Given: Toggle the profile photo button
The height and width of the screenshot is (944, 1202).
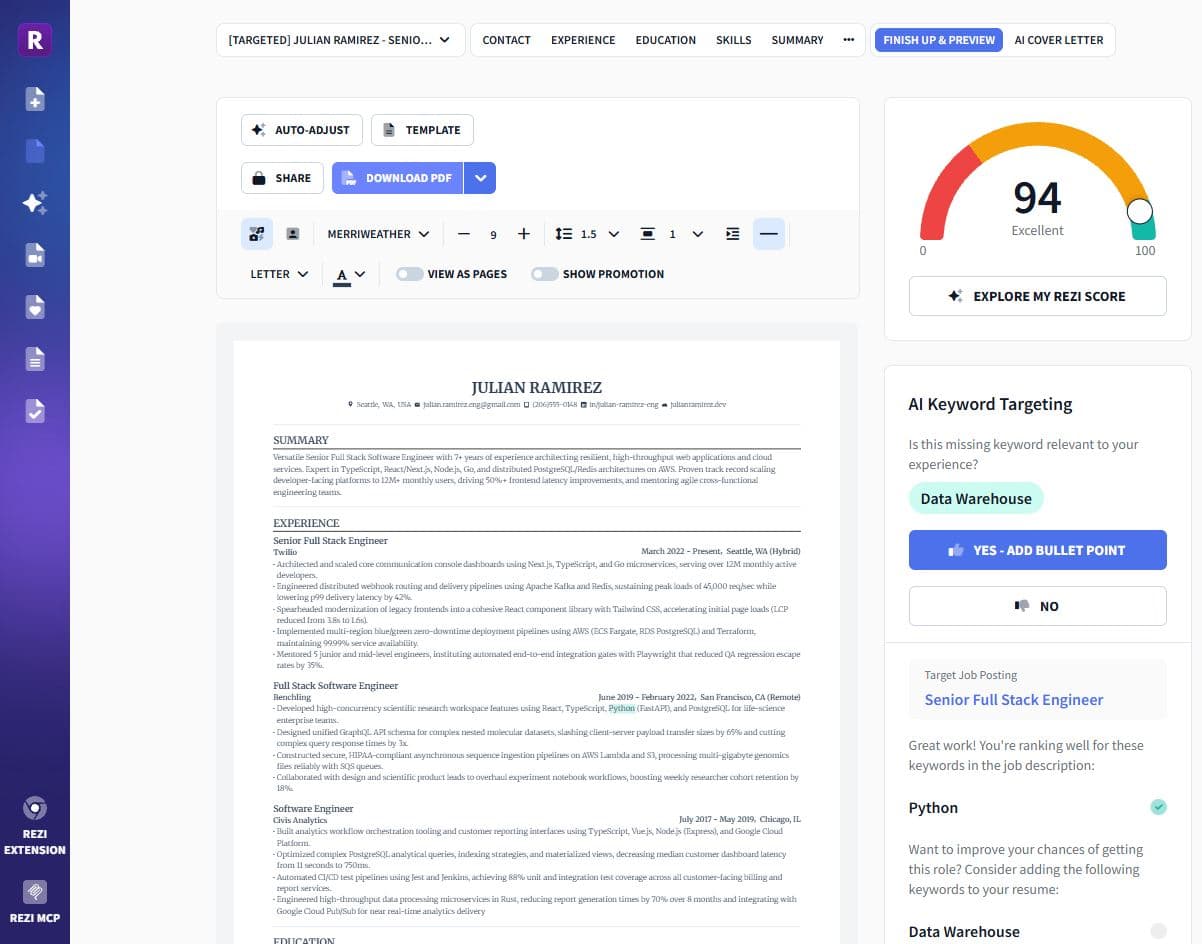Looking at the screenshot, I should click(x=293, y=234).
